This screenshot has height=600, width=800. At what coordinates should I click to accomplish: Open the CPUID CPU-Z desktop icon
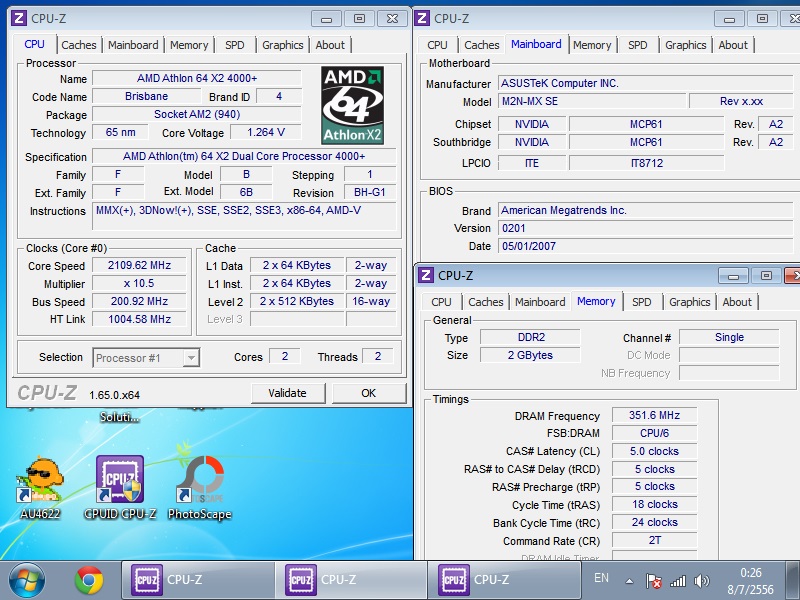click(x=119, y=483)
